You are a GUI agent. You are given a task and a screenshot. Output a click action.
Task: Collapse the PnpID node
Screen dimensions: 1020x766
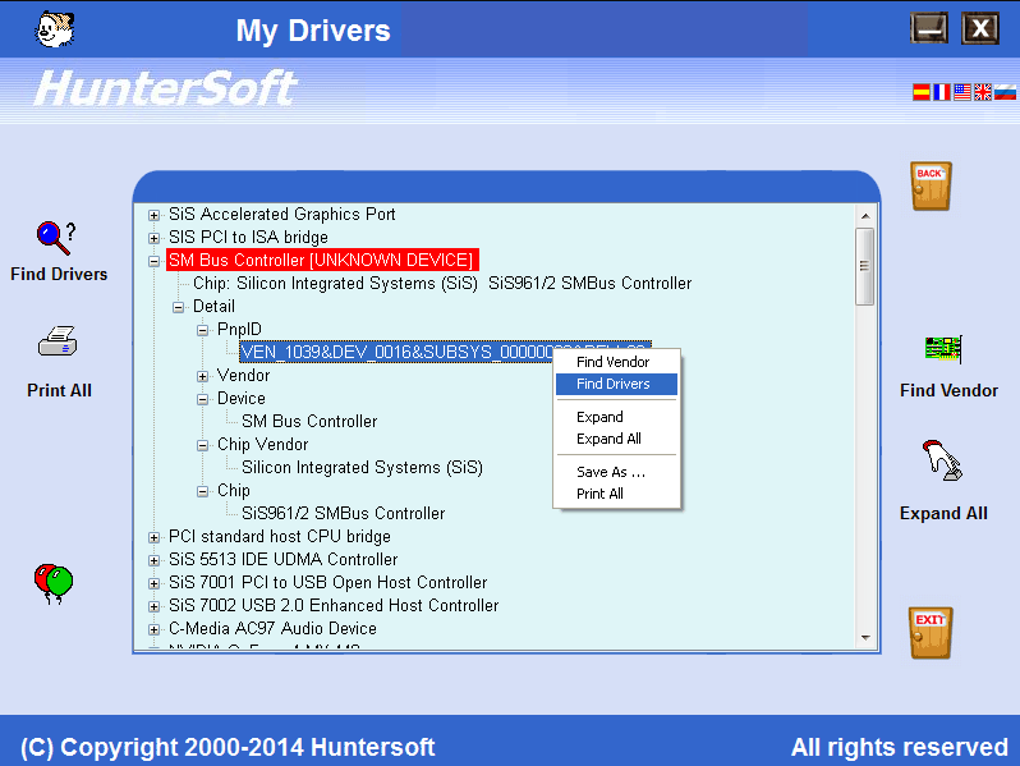[x=202, y=330]
